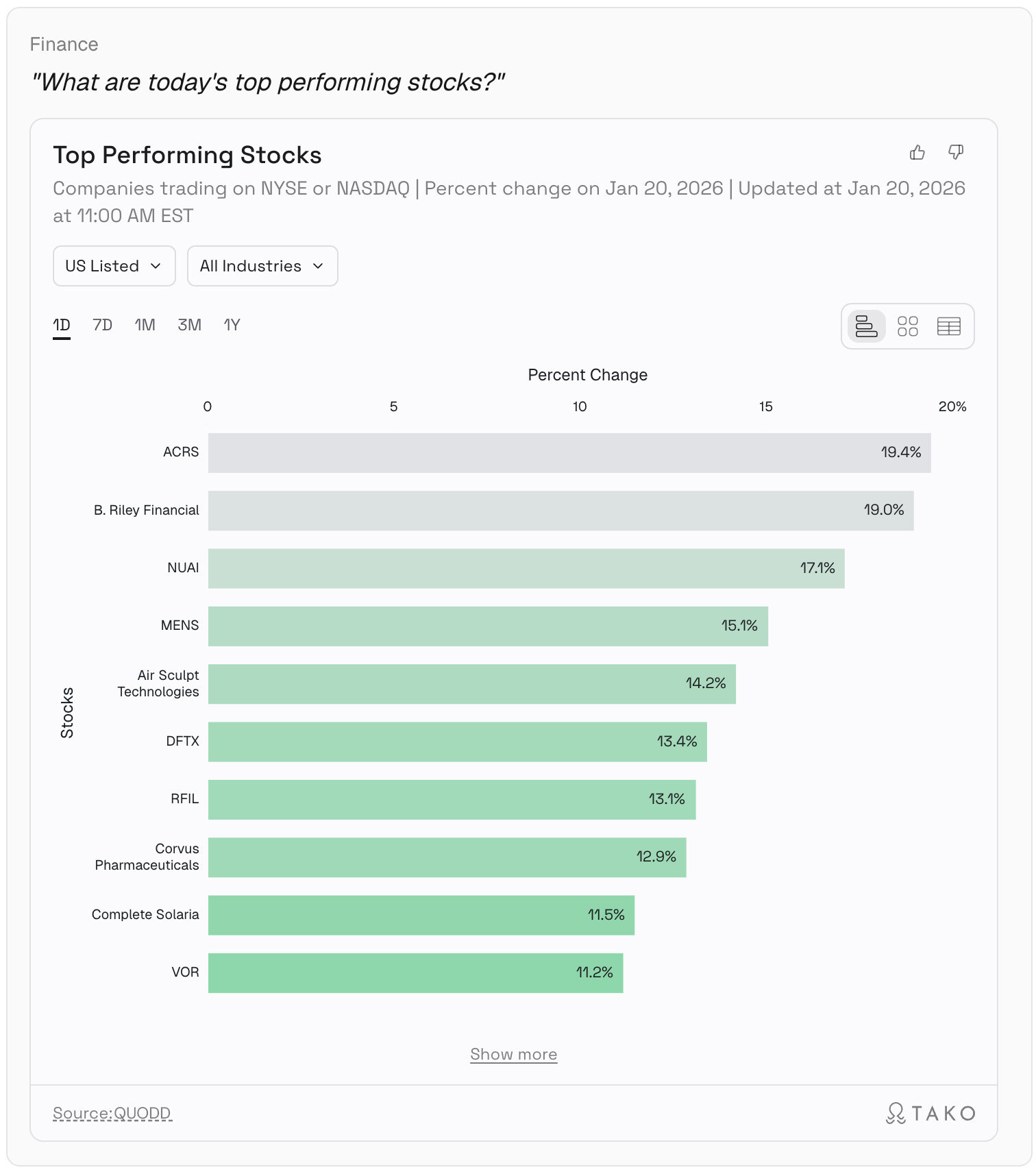
Task: Click the ACRS 19.4% bar
Action: pyautogui.click(x=569, y=452)
